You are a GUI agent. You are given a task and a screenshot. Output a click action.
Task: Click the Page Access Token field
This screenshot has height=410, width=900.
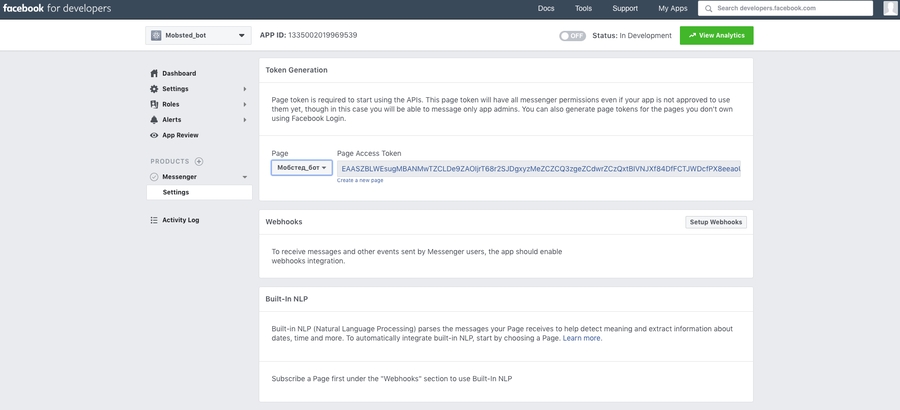(x=539, y=169)
